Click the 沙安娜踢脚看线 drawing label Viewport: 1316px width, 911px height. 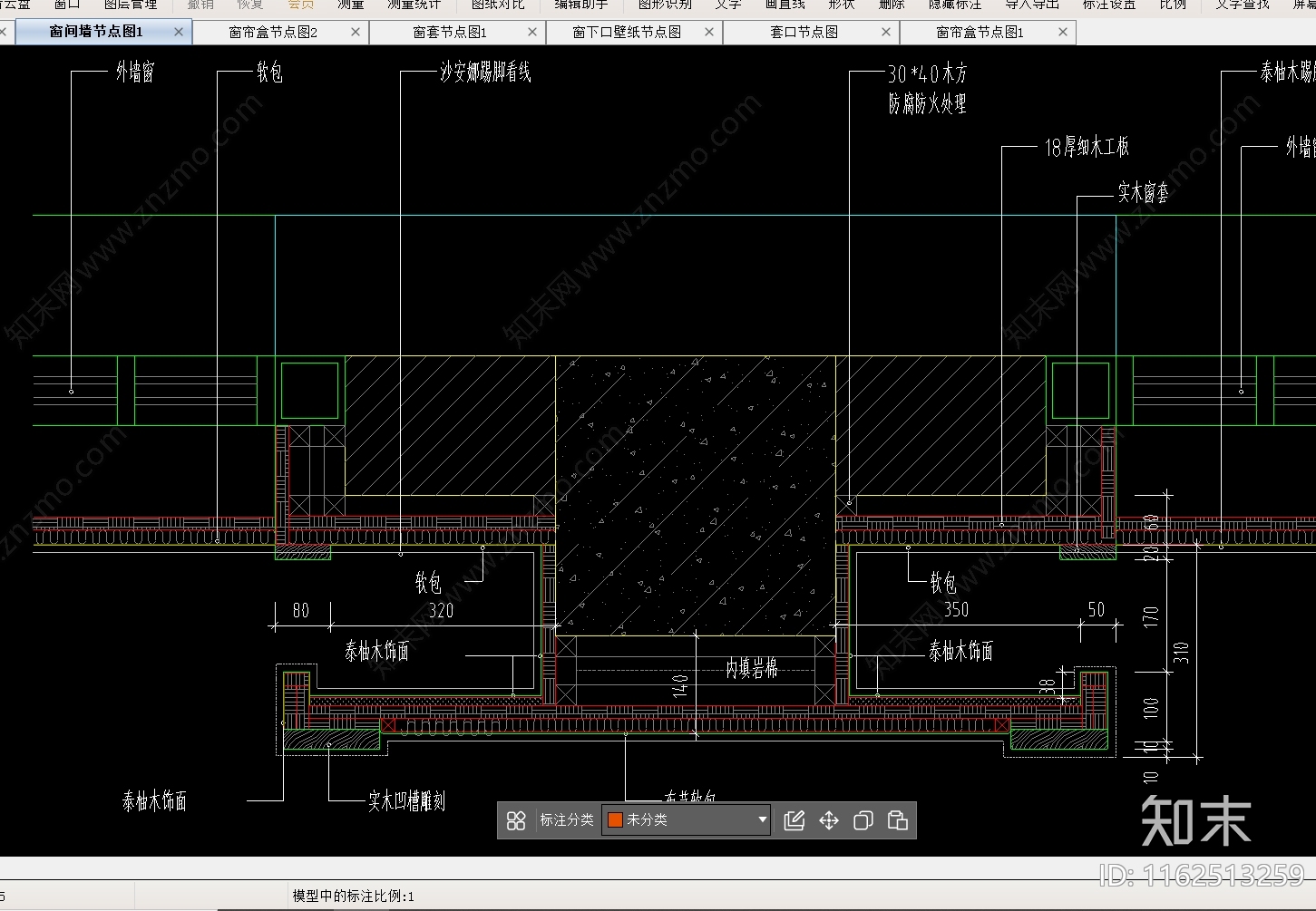click(486, 73)
